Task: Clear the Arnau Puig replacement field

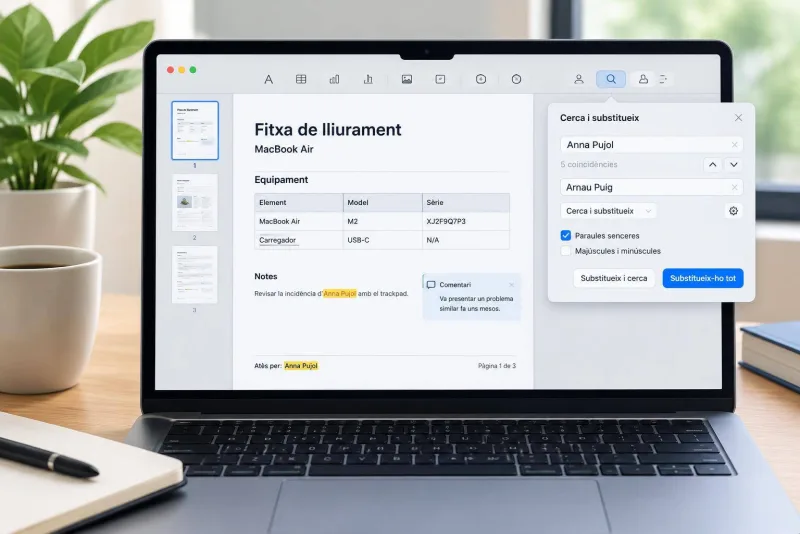Action: pyautogui.click(x=735, y=187)
